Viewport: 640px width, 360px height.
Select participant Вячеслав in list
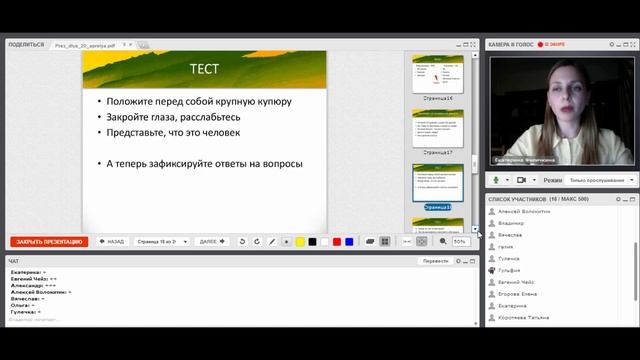click(x=510, y=235)
